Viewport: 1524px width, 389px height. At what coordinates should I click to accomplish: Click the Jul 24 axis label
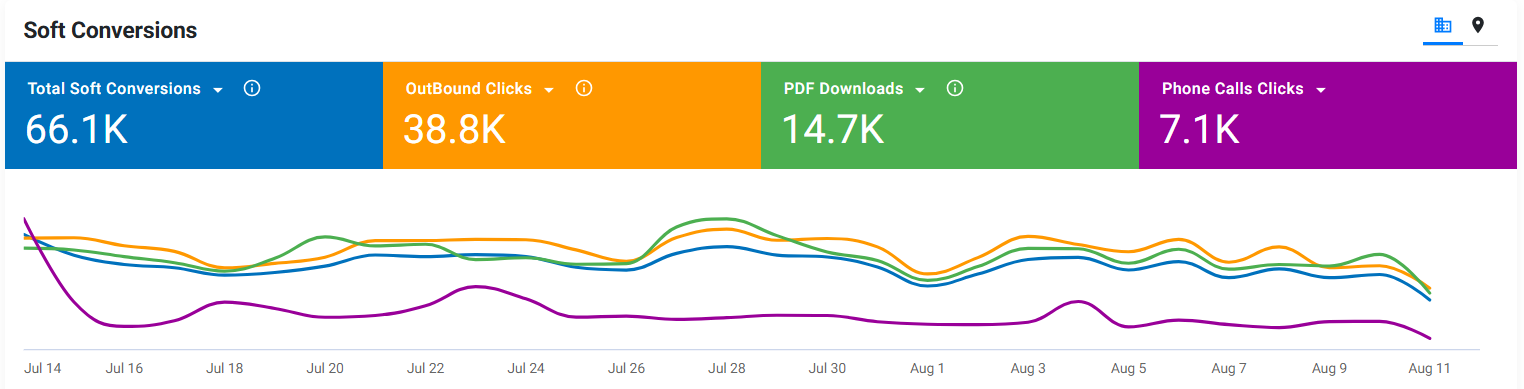pyautogui.click(x=526, y=368)
